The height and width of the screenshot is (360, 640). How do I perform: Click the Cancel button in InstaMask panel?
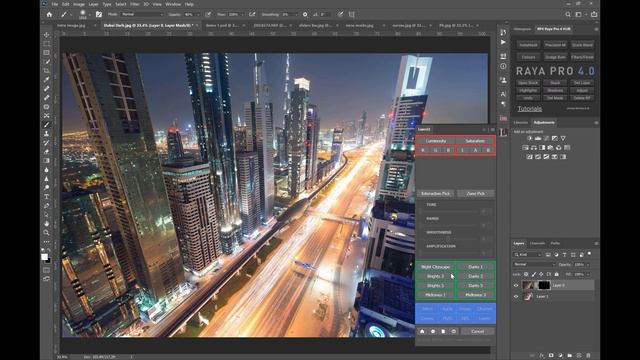(477, 331)
